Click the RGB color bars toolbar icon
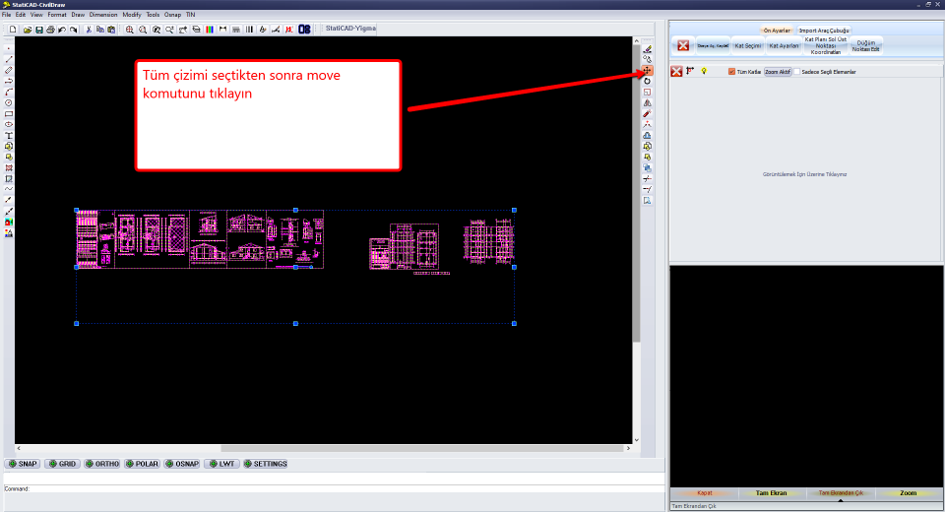This screenshot has width=945, height=512. point(209,30)
